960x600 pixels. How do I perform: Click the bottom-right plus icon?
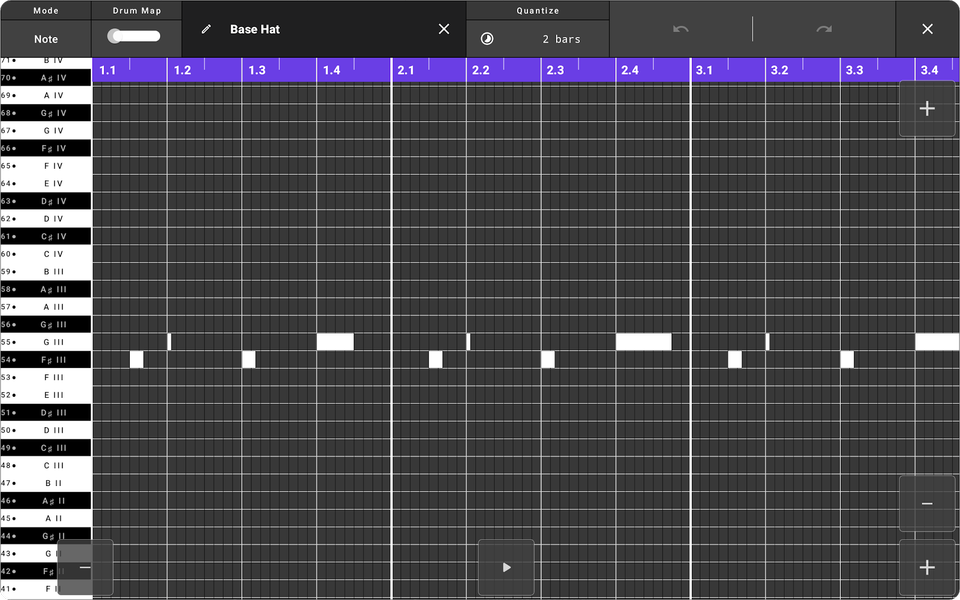coord(927,568)
